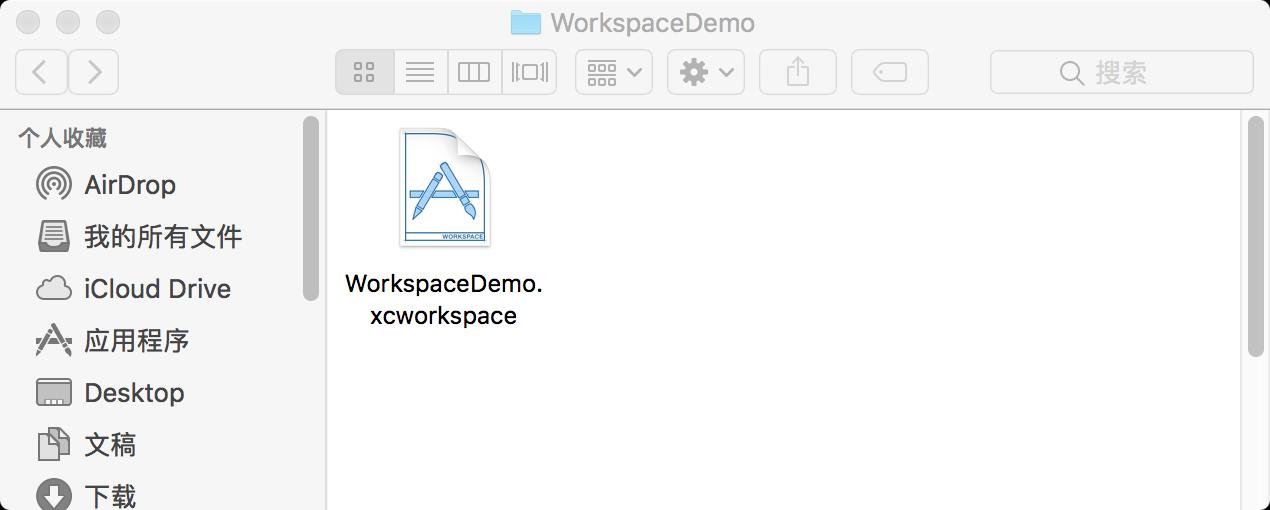Go forward with the forward arrow
The height and width of the screenshot is (510, 1270).
94,72
